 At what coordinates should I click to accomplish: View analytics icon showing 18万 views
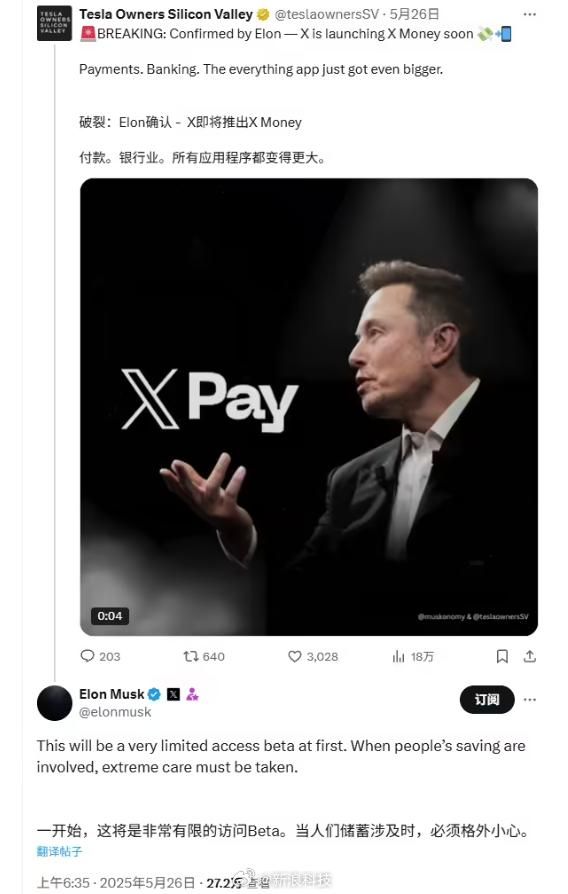tap(398, 657)
